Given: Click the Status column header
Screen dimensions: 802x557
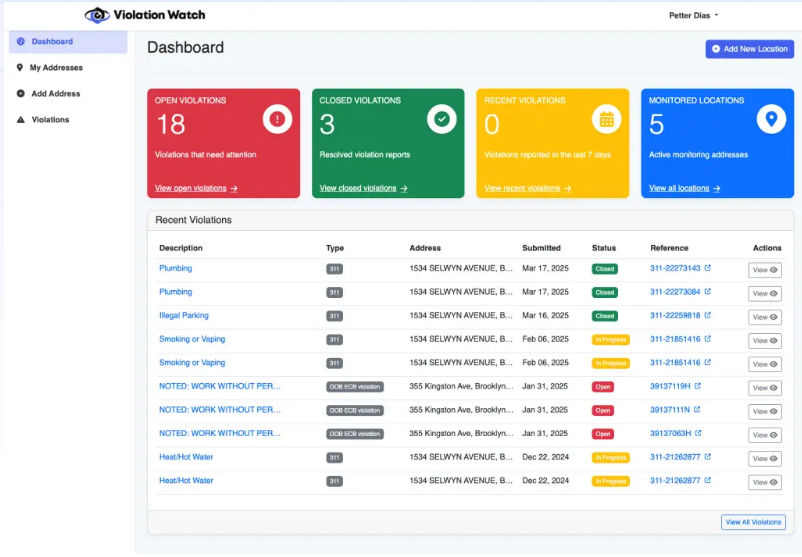Looking at the screenshot, I should (x=604, y=248).
